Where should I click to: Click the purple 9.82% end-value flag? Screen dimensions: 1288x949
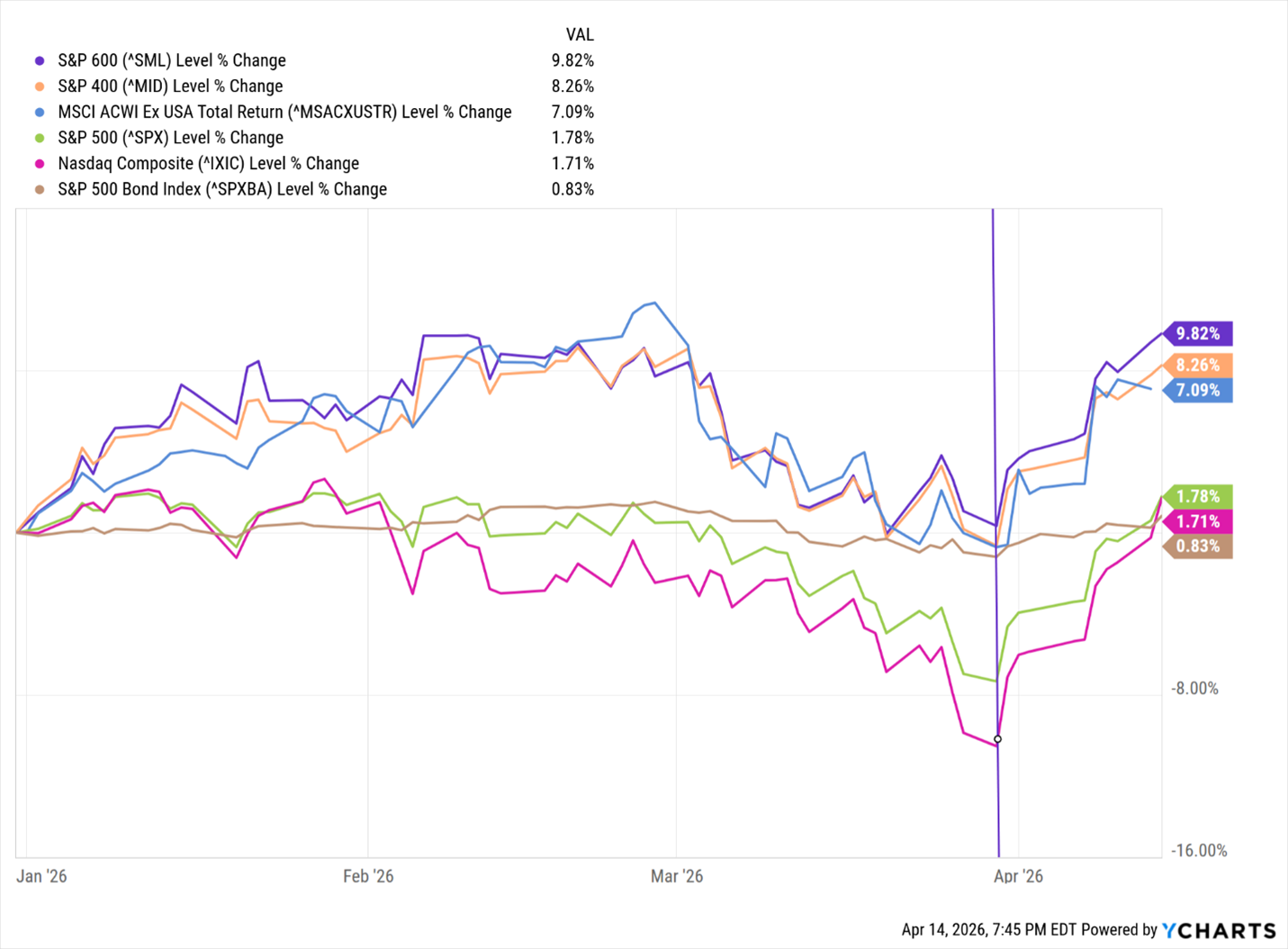point(1198,333)
